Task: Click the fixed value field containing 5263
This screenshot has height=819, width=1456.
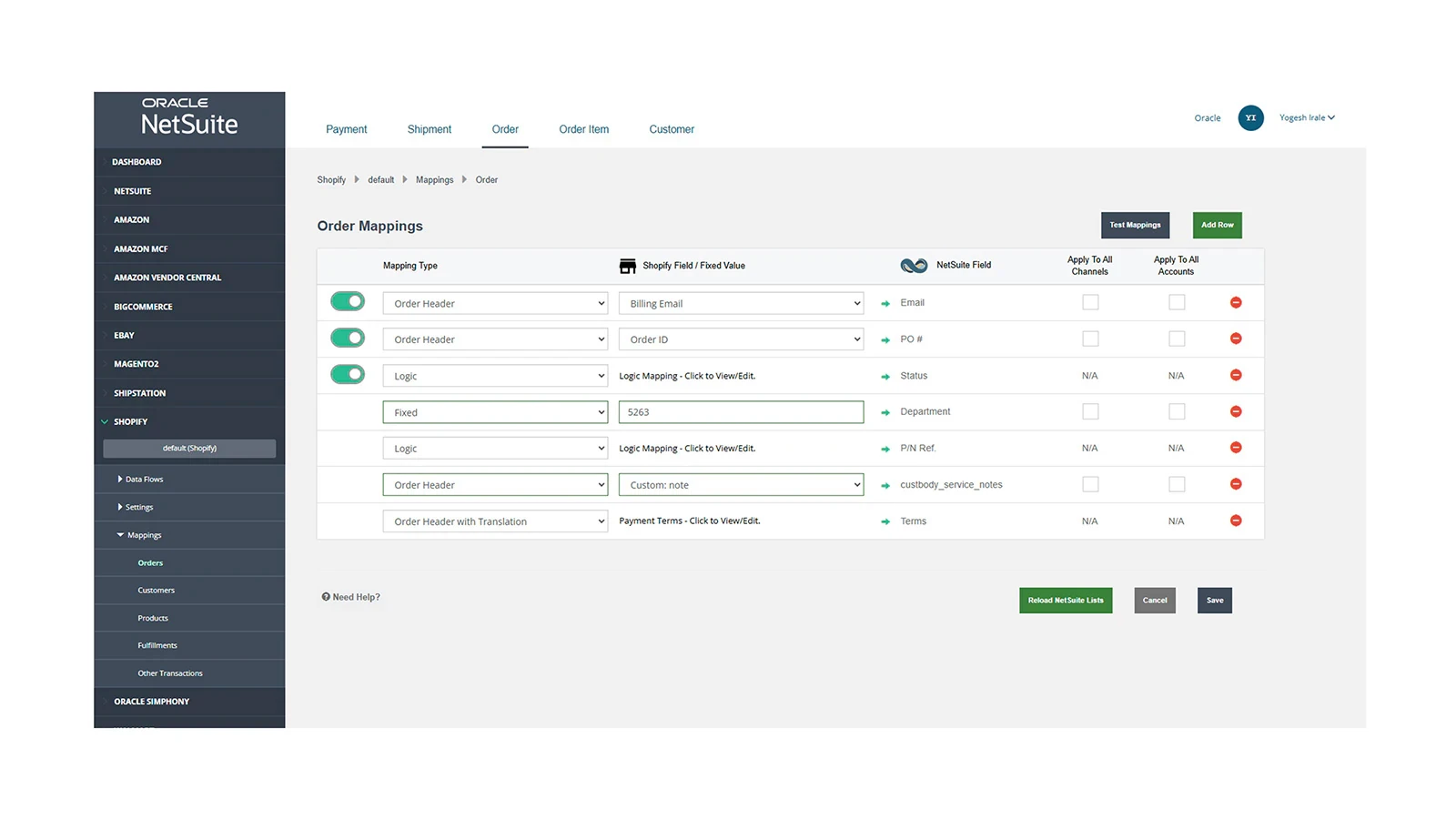Action: coord(741,412)
